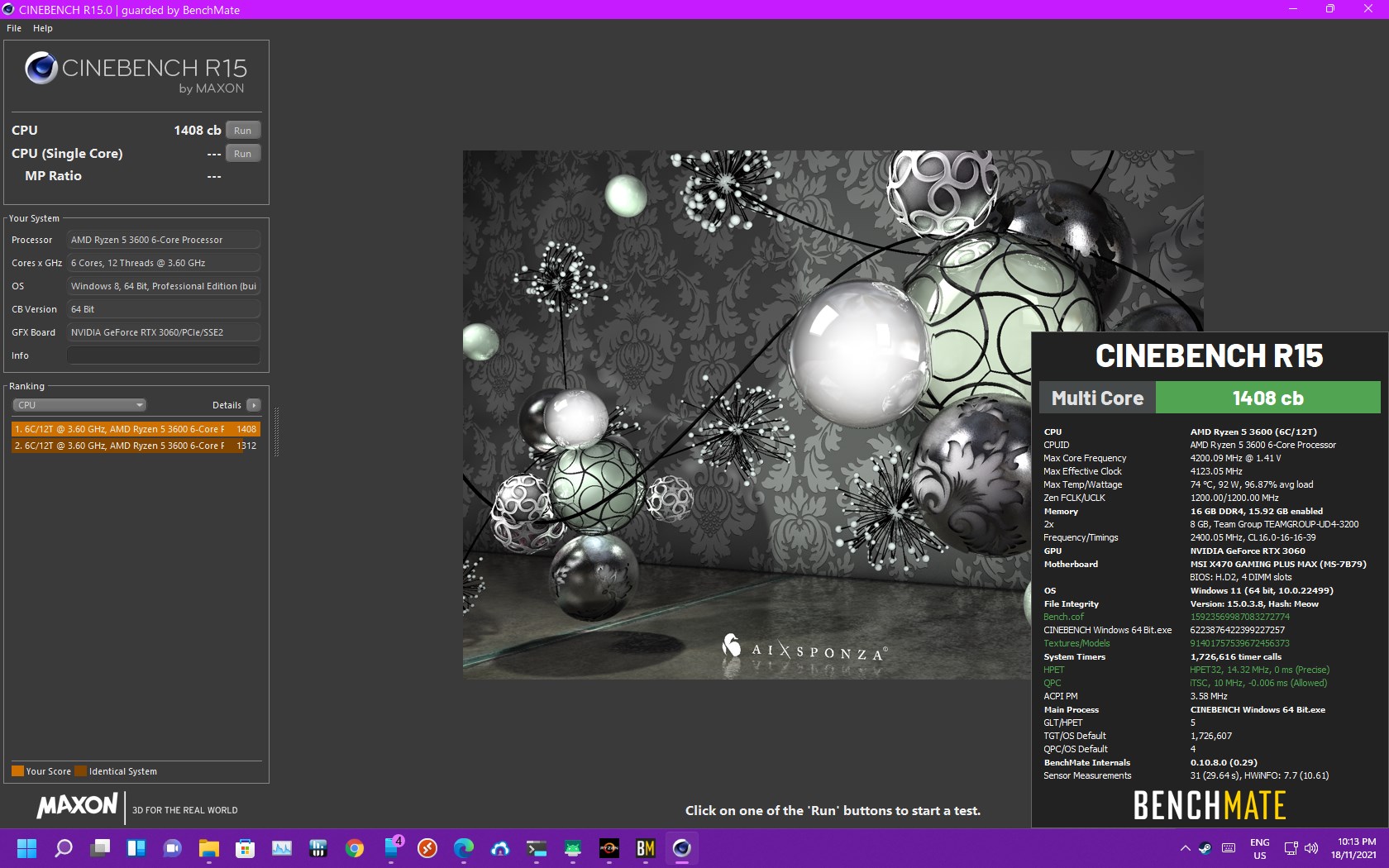
Task: Click the MAXON logo at bottom left
Action: click(78, 806)
